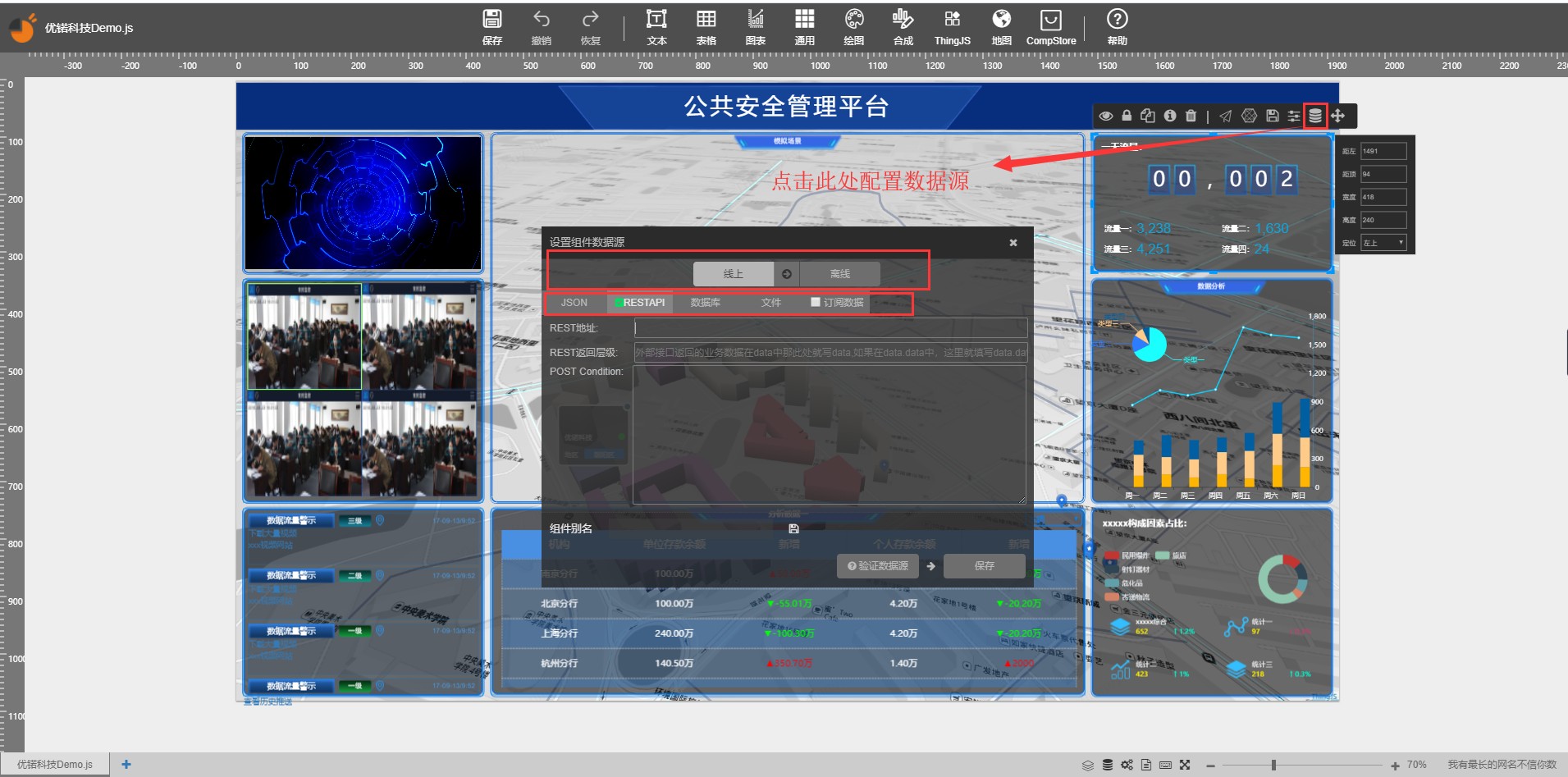Click the REST地址 input field

(x=830, y=328)
